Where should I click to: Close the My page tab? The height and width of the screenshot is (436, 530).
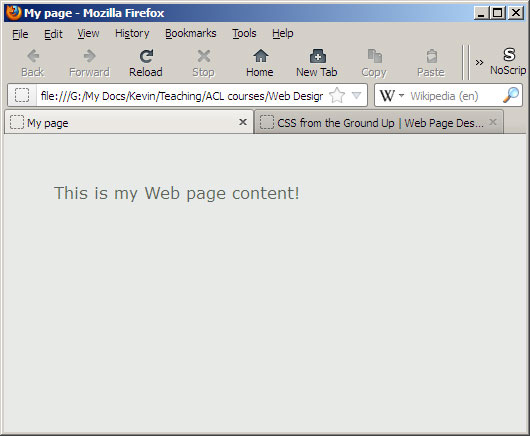coord(243,122)
